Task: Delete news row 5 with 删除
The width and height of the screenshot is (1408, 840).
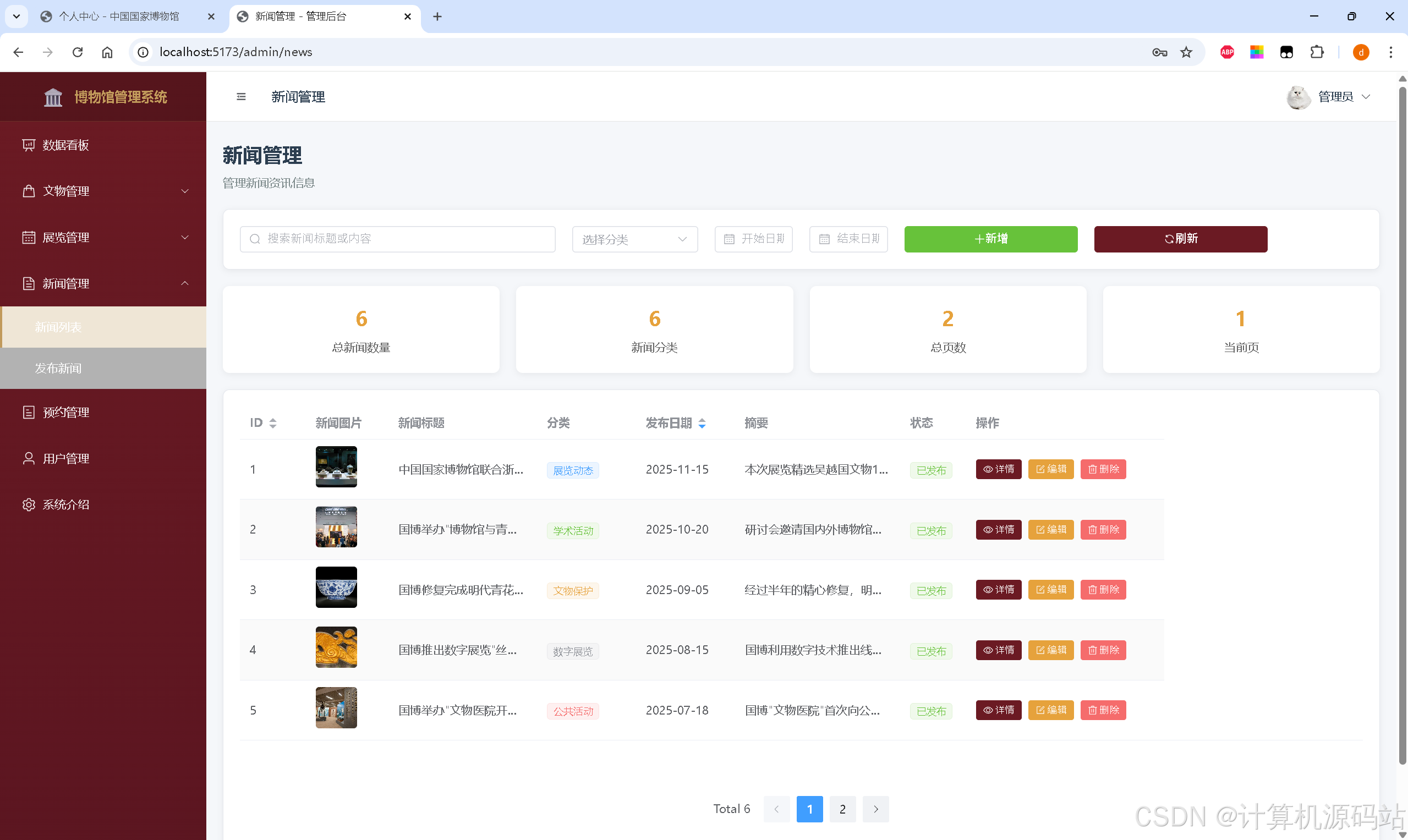Action: 1103,710
